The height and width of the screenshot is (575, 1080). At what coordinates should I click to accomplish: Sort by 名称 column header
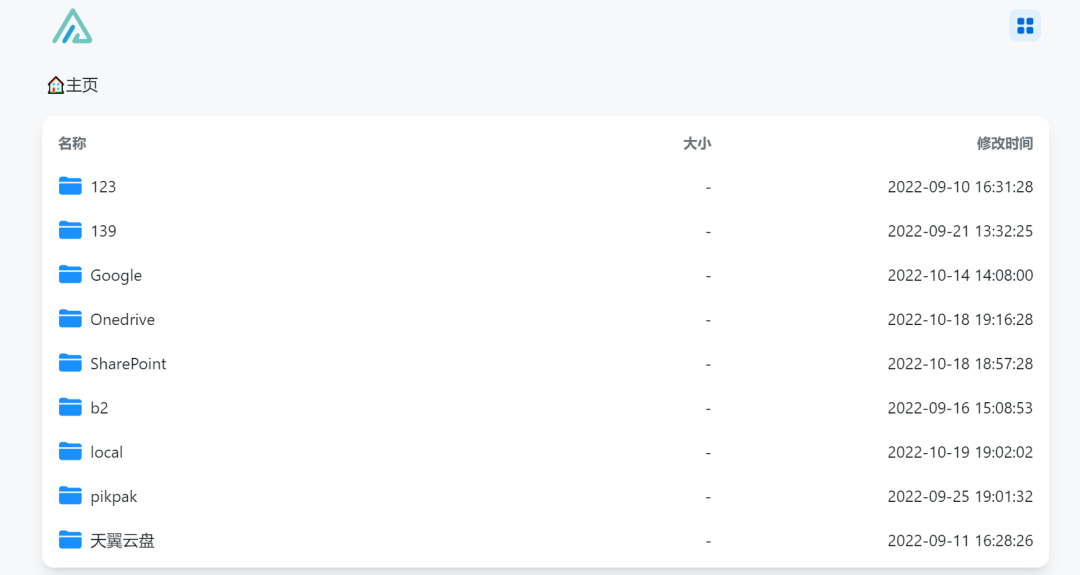72,143
